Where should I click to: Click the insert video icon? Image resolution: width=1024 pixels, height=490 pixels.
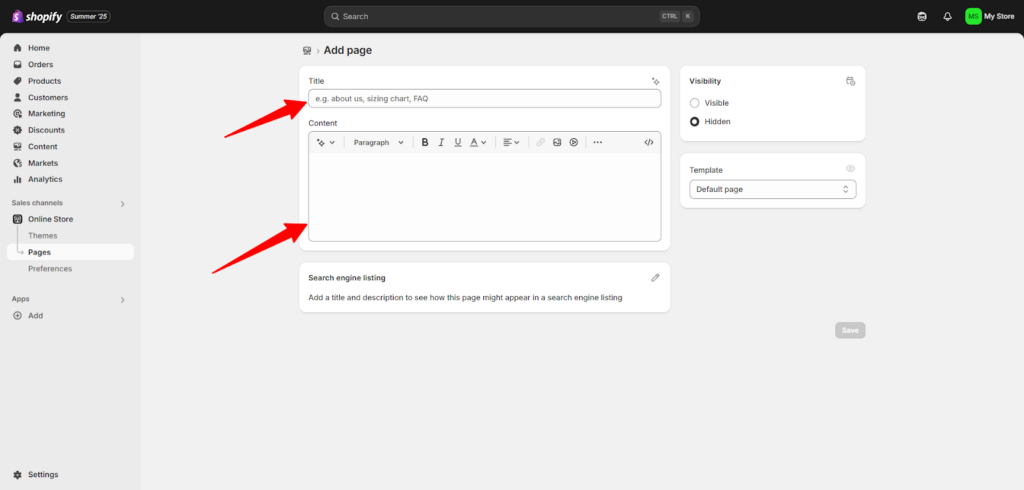[574, 143]
